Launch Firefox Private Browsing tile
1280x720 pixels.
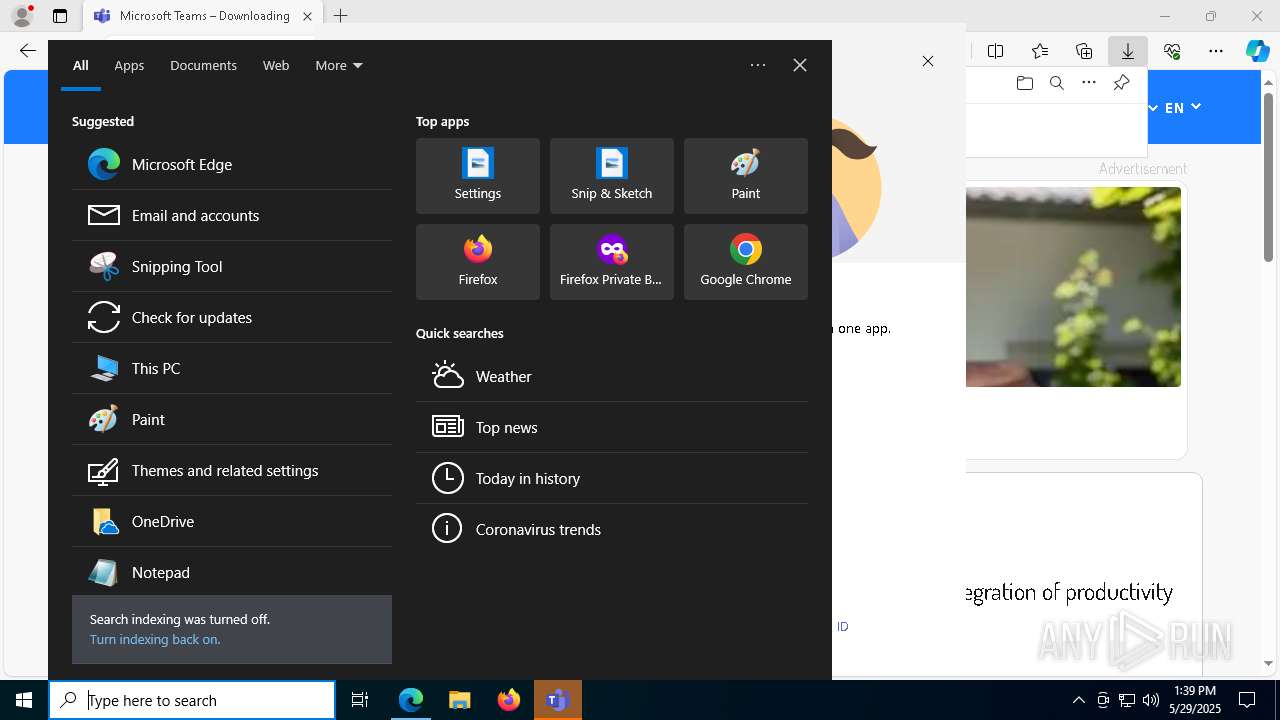pyautogui.click(x=612, y=262)
